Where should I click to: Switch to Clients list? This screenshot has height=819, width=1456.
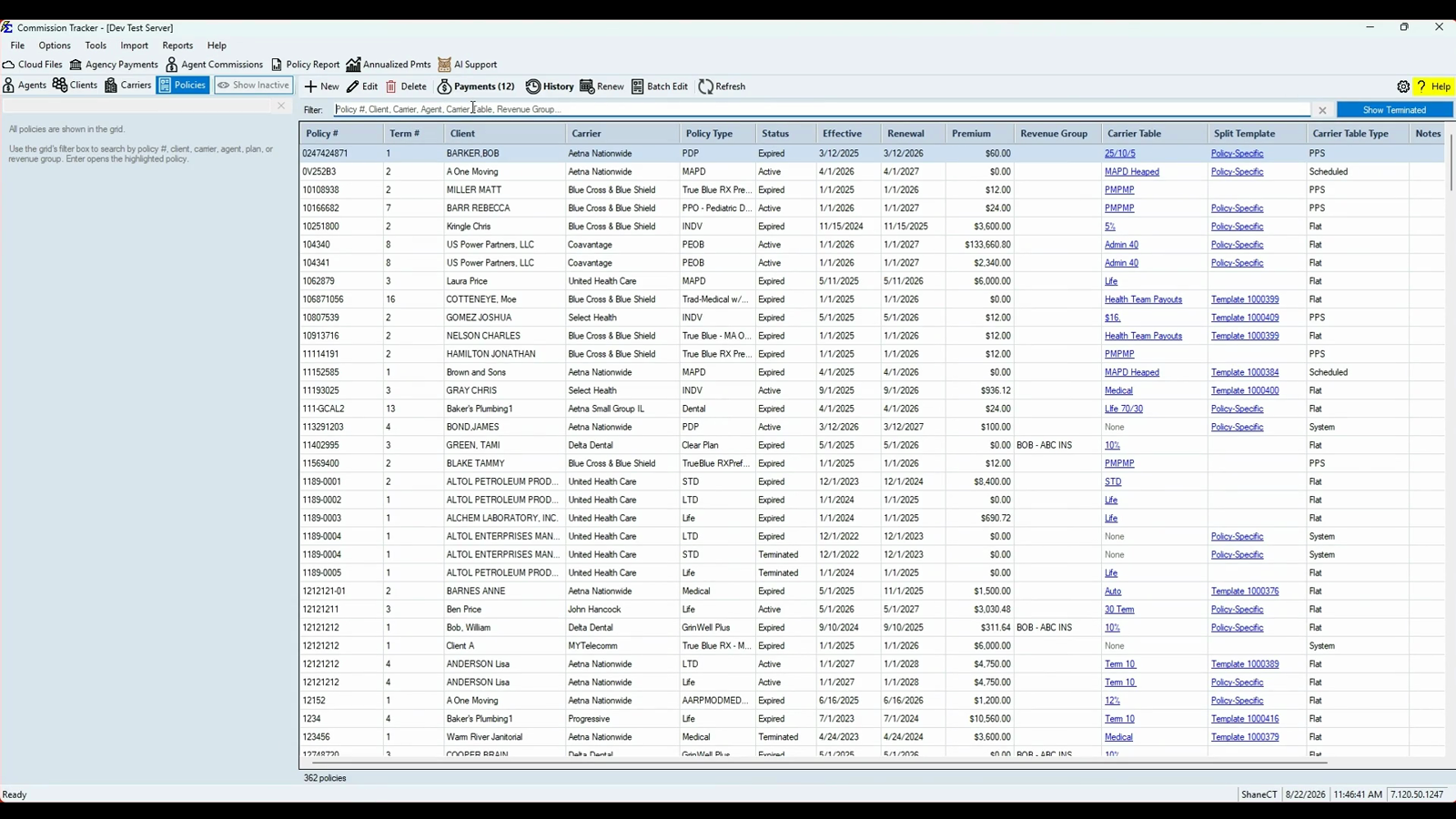(x=75, y=86)
